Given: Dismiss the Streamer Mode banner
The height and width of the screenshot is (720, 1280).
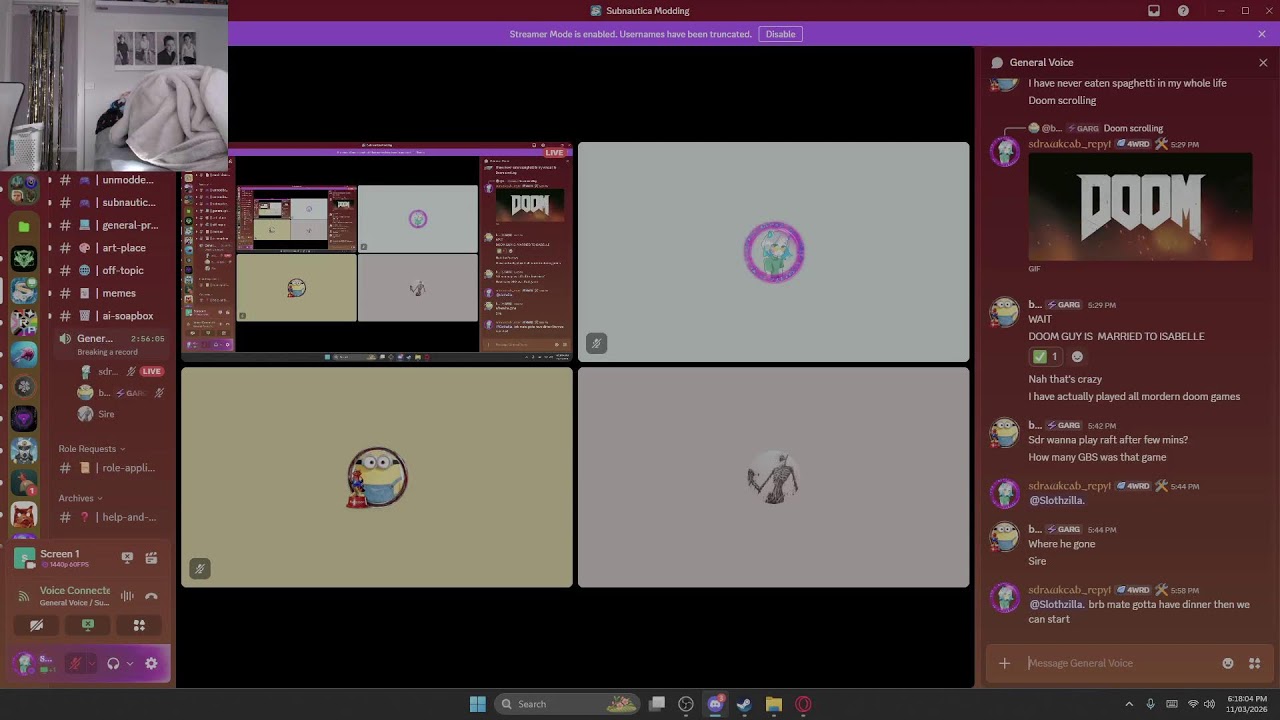Looking at the screenshot, I should click(1262, 34).
